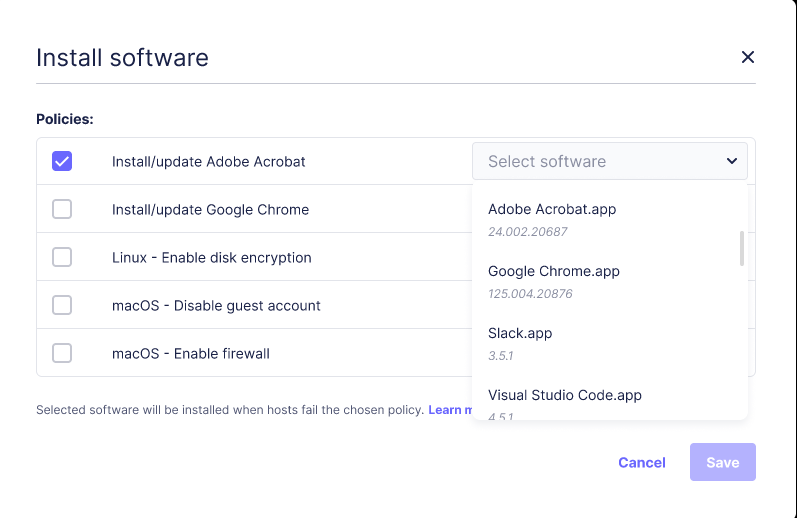Enable the Linux disk encryption policy checkbox
Image resolution: width=797 pixels, height=518 pixels.
click(62, 257)
